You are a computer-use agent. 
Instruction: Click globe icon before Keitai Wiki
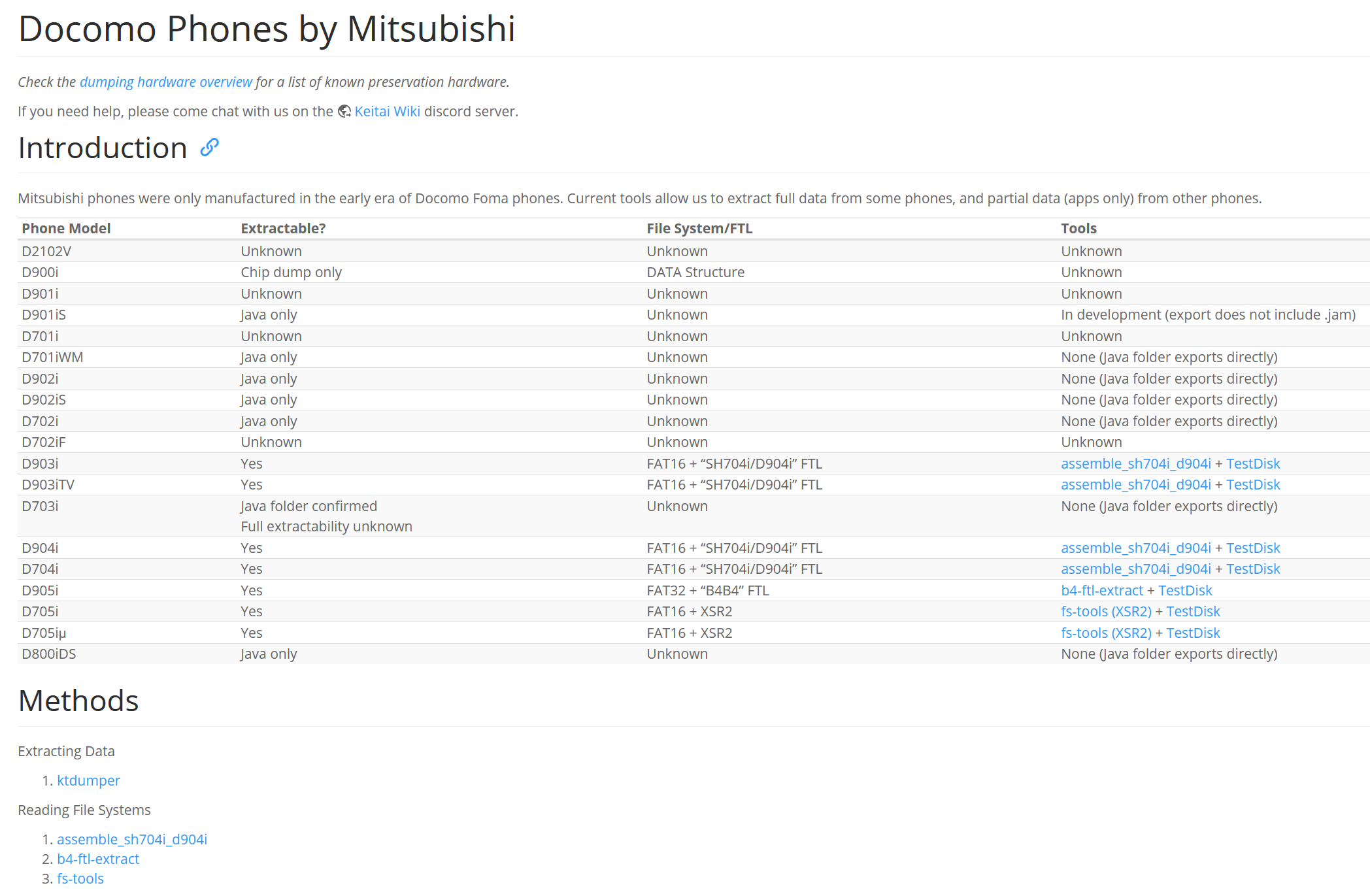coord(344,112)
